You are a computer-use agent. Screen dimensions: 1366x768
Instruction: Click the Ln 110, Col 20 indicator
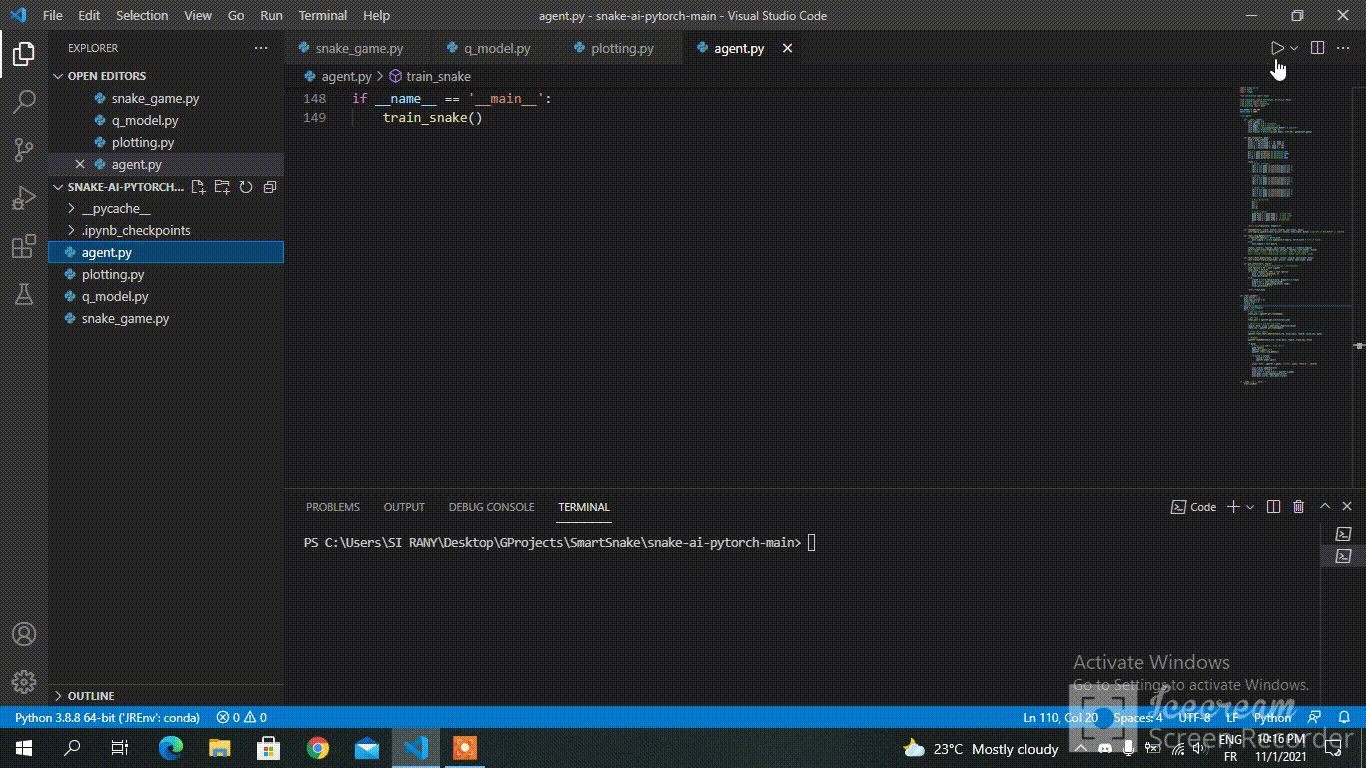1060,718
